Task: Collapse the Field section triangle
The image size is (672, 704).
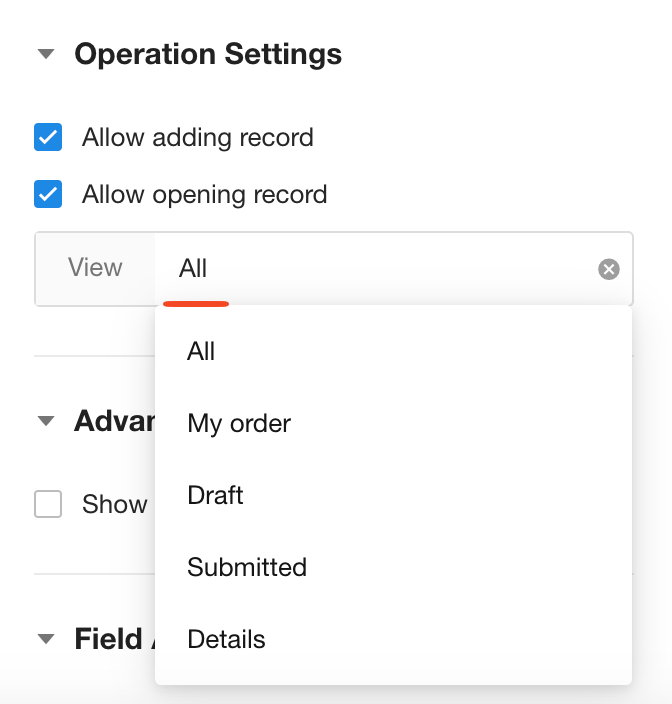Action: click(45, 639)
